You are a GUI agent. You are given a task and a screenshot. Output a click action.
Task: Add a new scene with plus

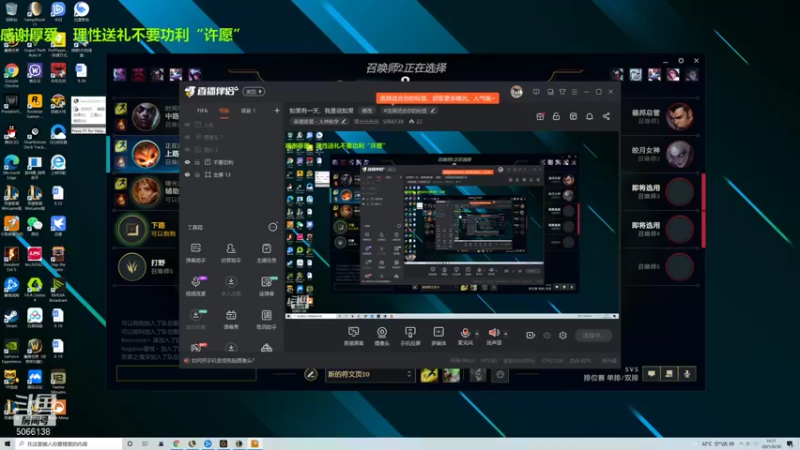pos(277,110)
